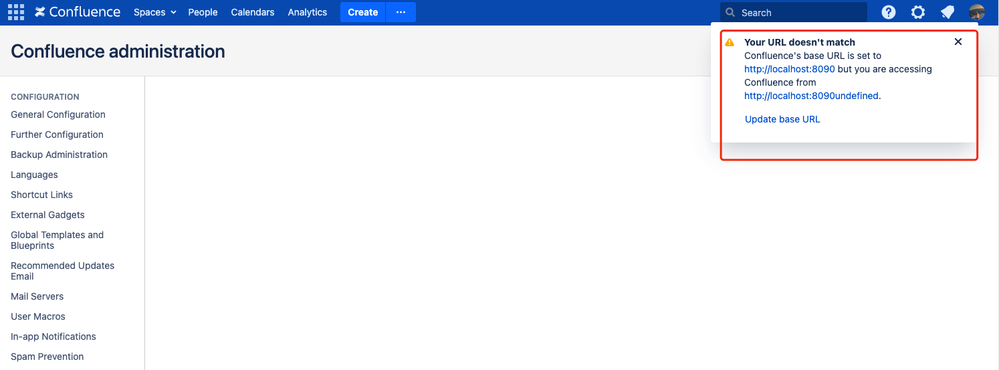Screen dimensions: 999x370
Task: Expand the Spaces dropdown
Action: 155,12
